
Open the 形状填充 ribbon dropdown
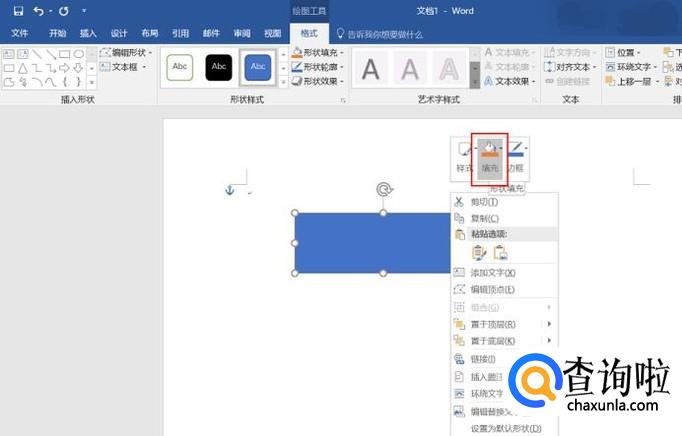coord(318,53)
